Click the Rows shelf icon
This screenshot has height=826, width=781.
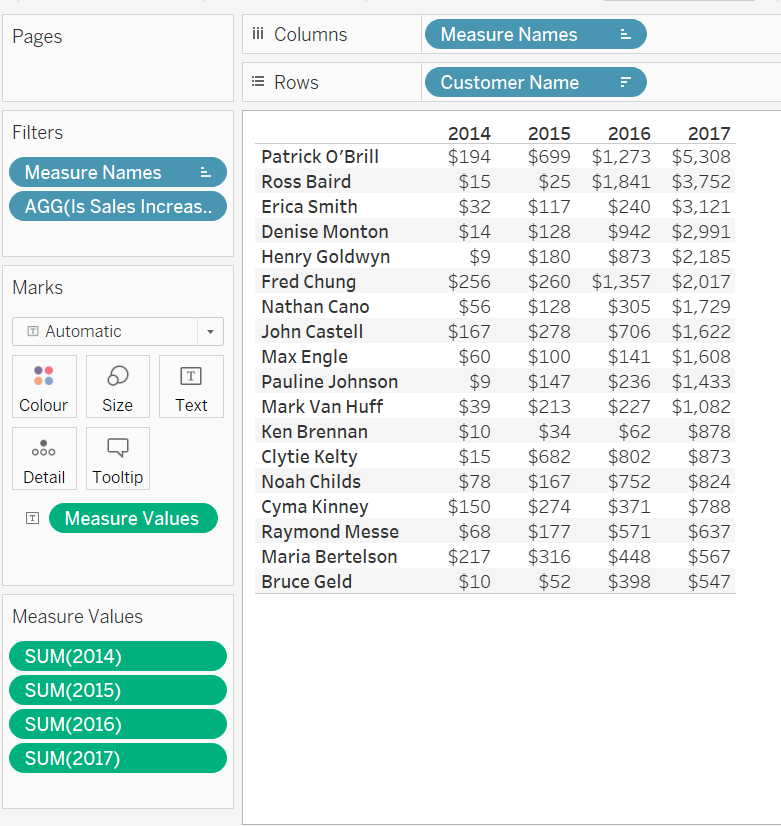(x=258, y=82)
